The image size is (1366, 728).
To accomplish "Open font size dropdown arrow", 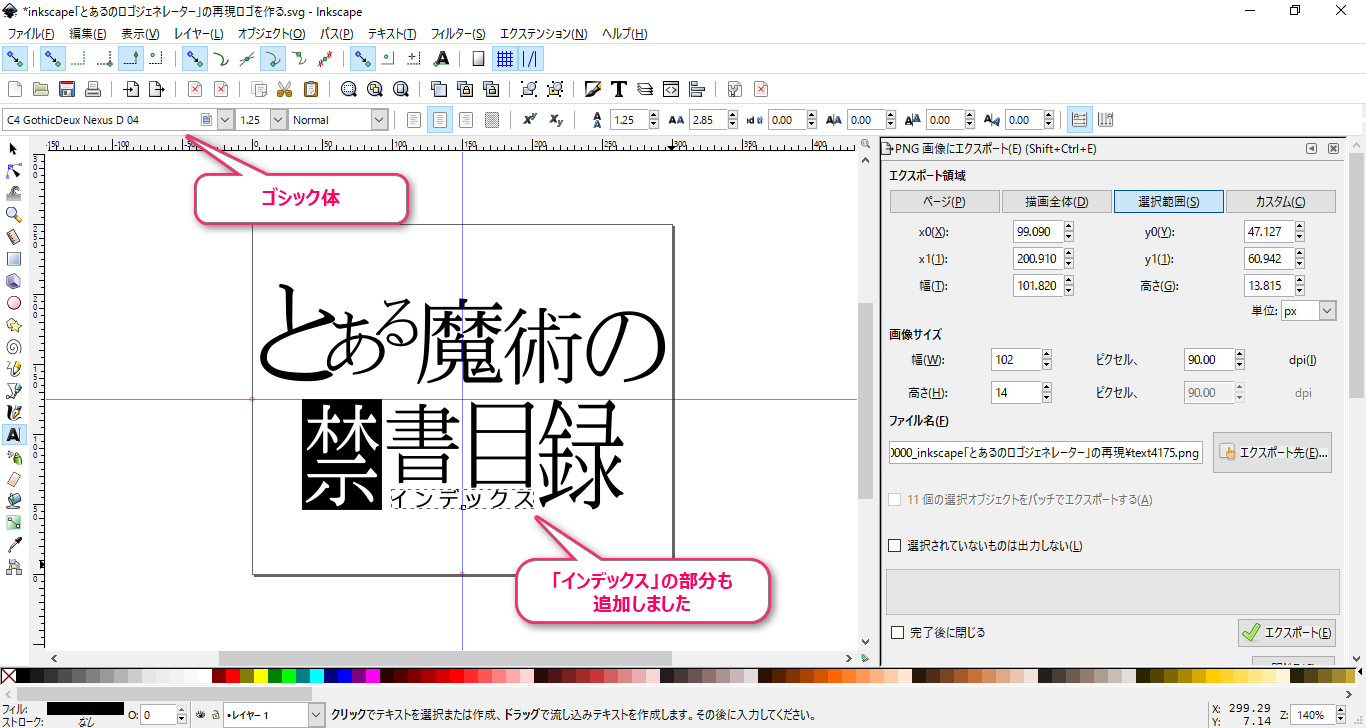I will pos(279,120).
